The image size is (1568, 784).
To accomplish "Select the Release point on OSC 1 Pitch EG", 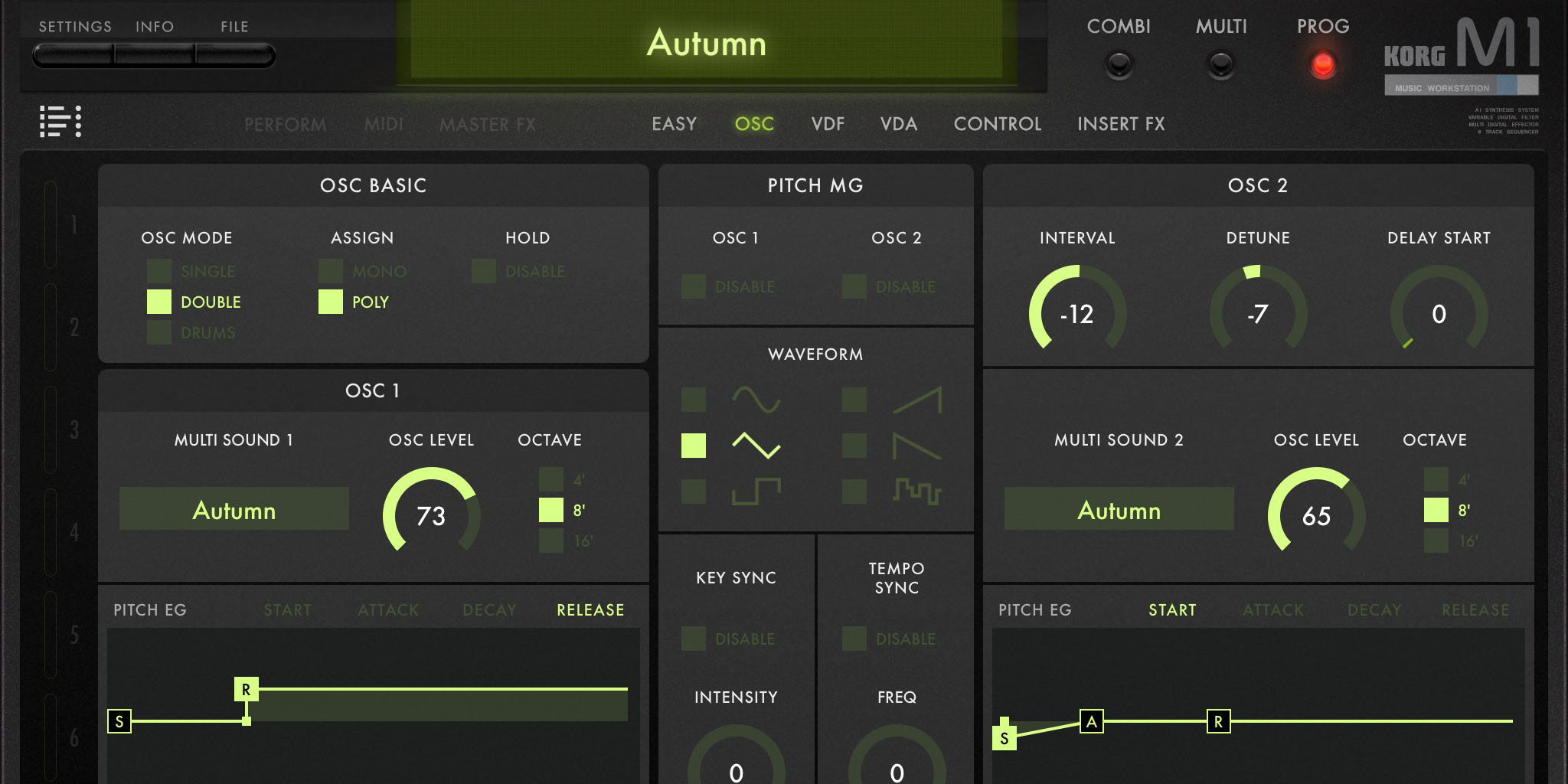I will pyautogui.click(x=247, y=689).
